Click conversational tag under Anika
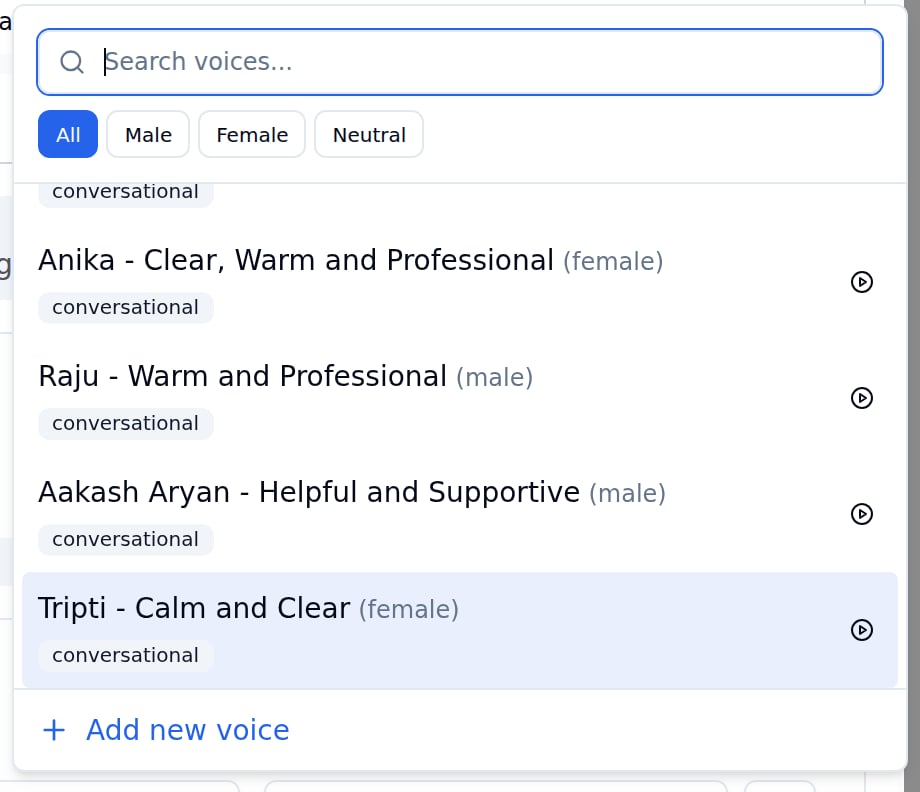Image resolution: width=920 pixels, height=792 pixels. click(x=126, y=307)
